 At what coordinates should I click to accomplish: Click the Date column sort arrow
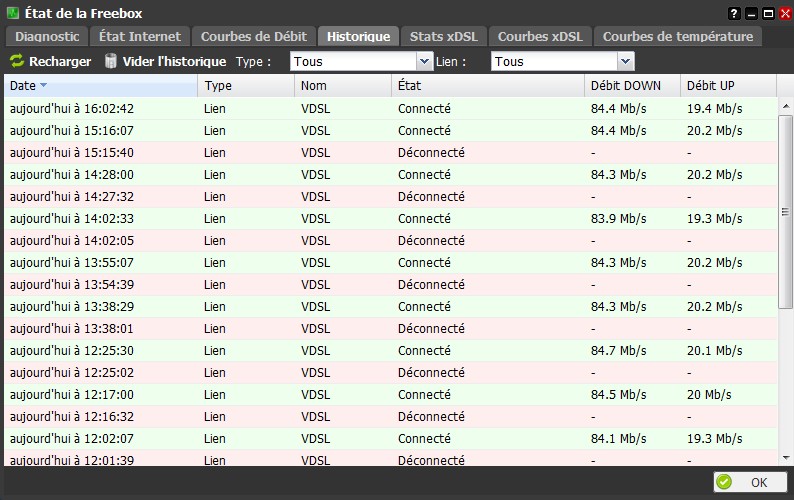point(44,85)
